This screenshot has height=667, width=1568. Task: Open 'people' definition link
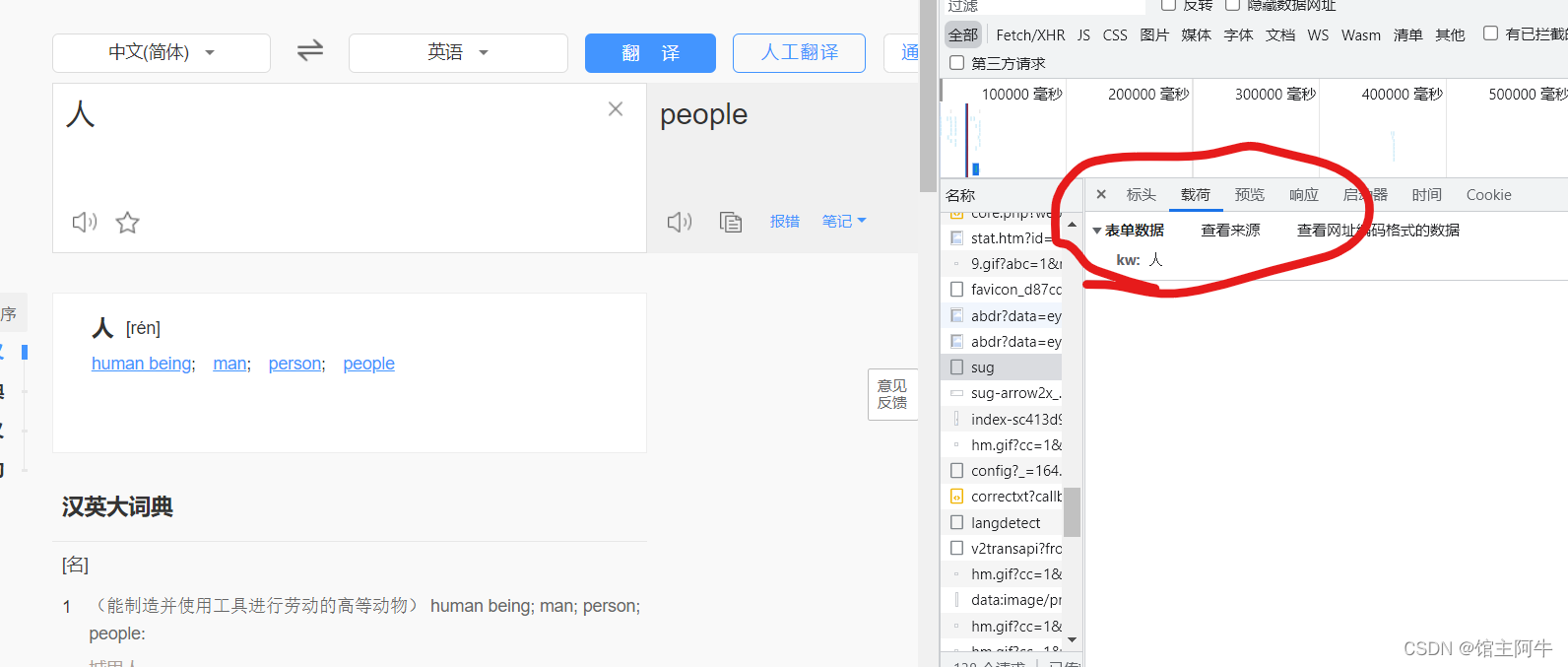point(368,364)
